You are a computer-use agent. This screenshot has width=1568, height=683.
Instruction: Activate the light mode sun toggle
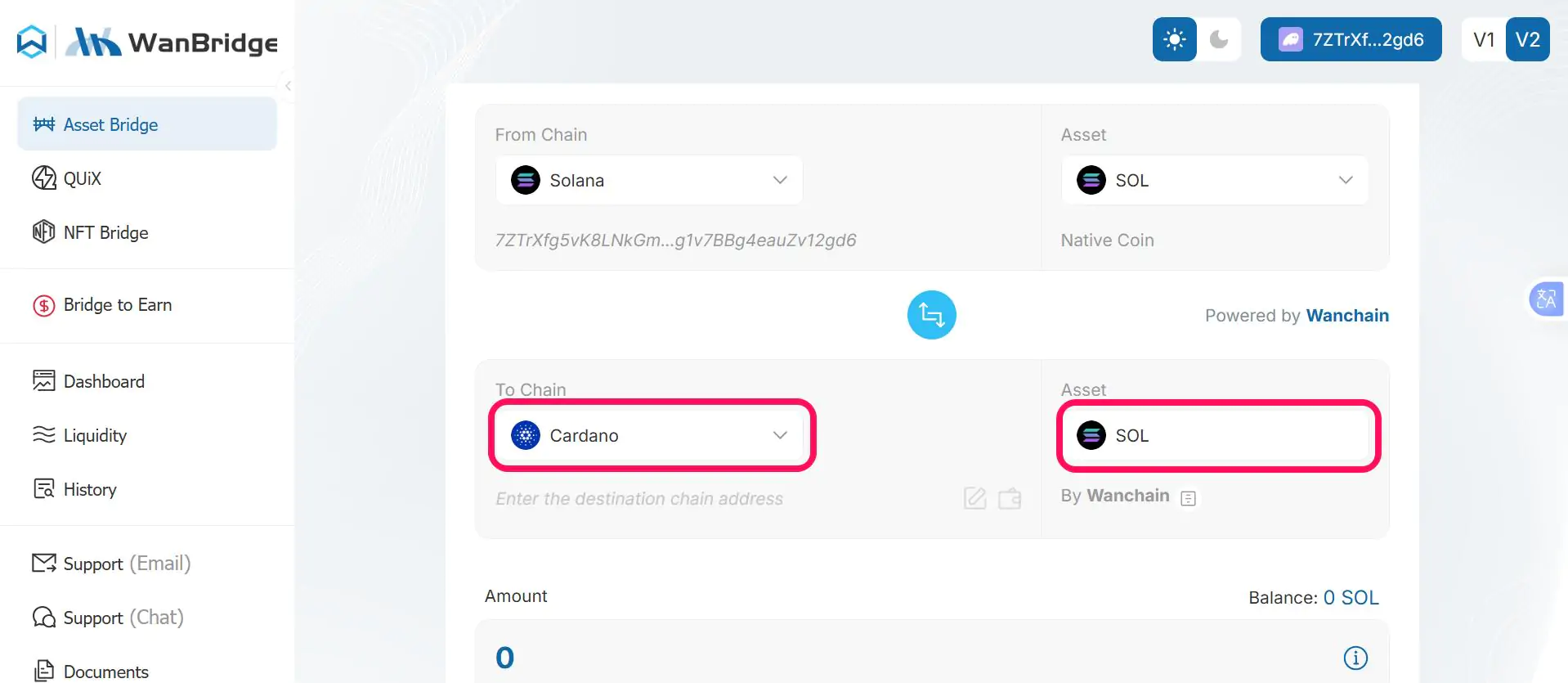(1174, 38)
